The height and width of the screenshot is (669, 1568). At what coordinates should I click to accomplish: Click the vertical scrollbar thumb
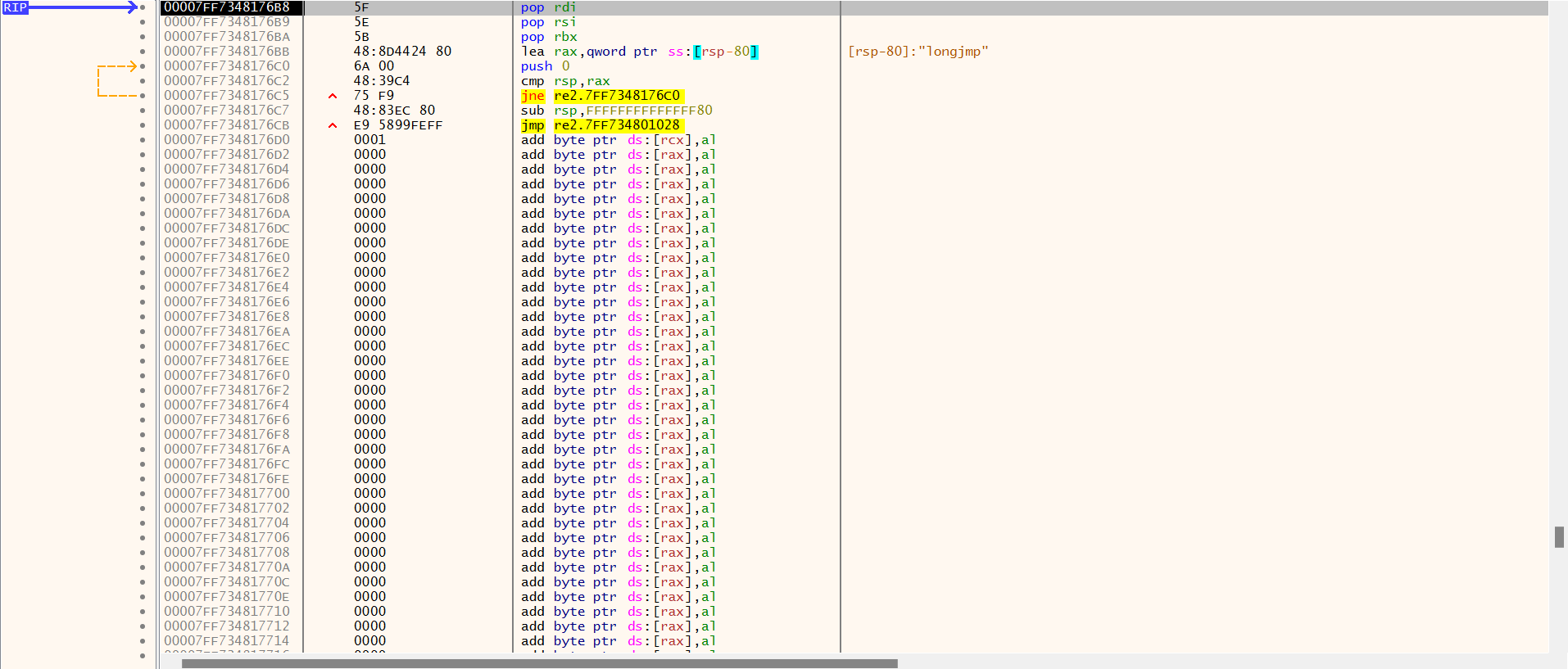pyautogui.click(x=1559, y=537)
